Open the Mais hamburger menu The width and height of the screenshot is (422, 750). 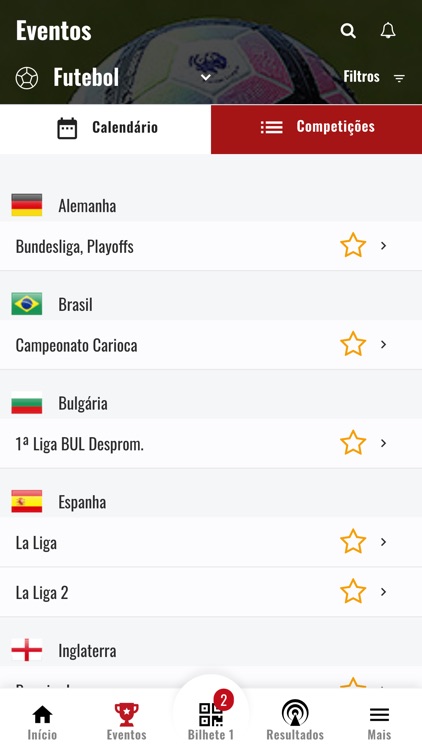379,715
